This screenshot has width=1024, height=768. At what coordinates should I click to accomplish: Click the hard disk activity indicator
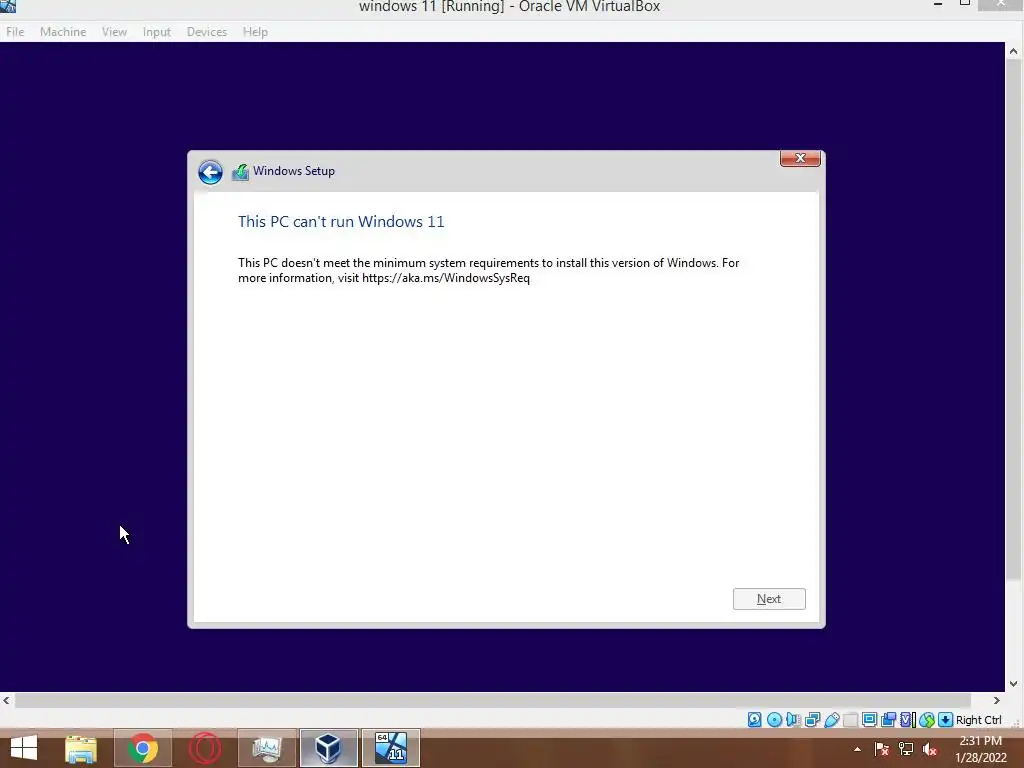[754, 720]
